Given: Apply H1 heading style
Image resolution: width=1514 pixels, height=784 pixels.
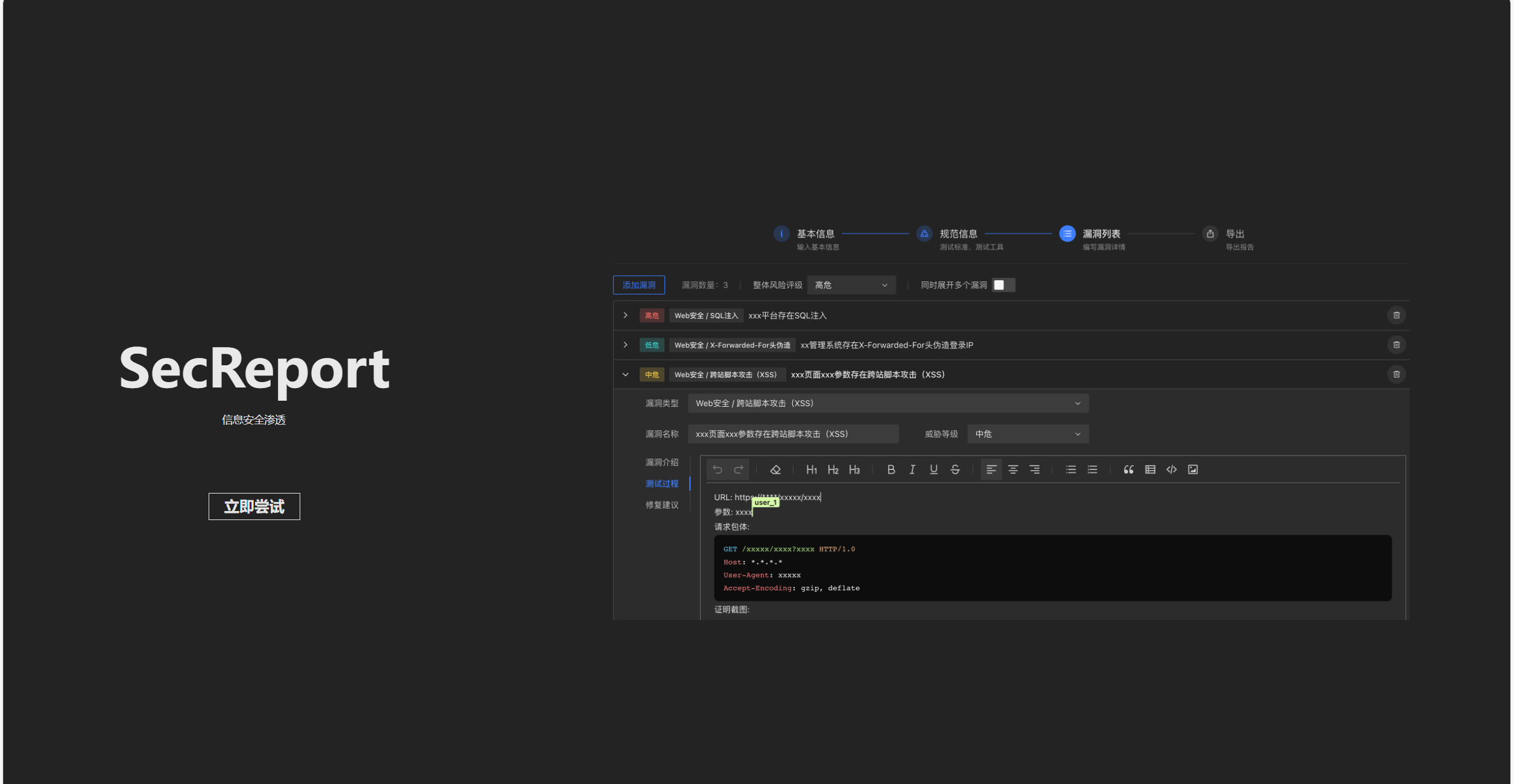Looking at the screenshot, I should [812, 469].
